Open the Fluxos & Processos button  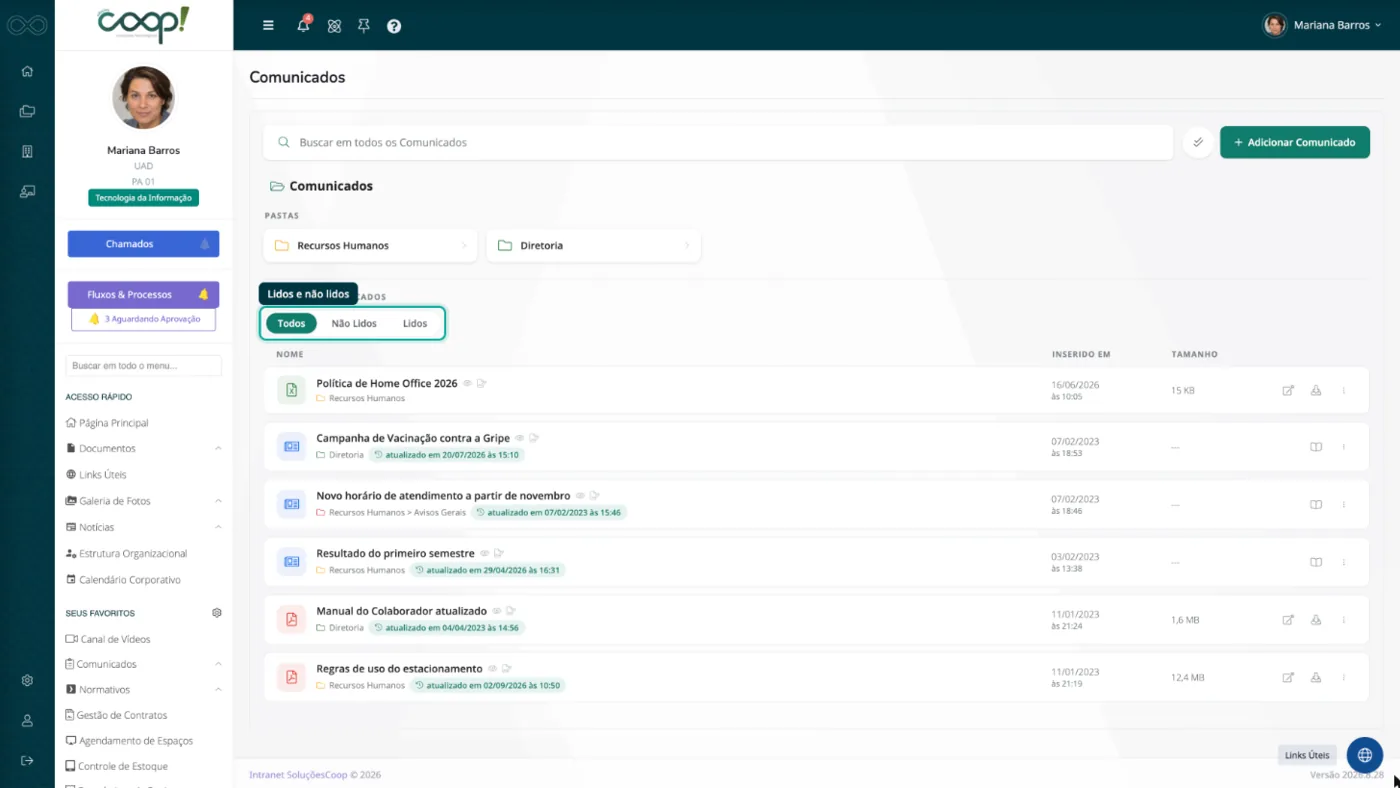point(143,295)
